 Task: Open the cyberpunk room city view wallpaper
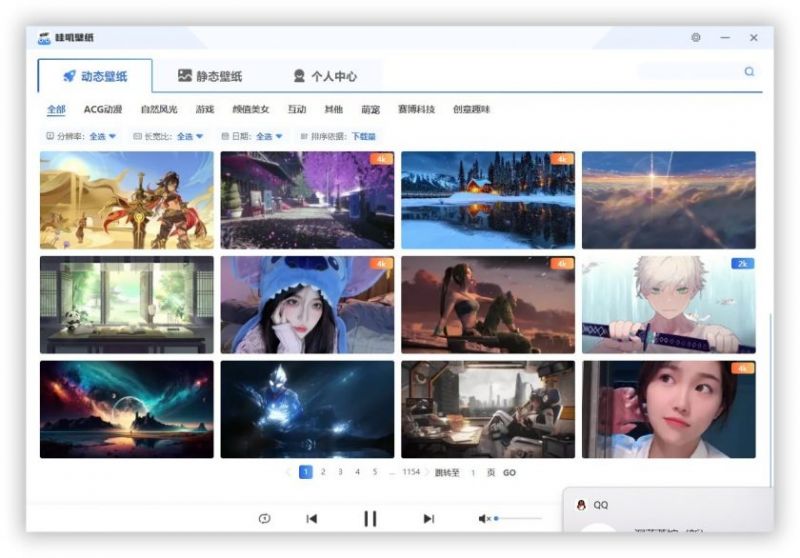tap(488, 409)
